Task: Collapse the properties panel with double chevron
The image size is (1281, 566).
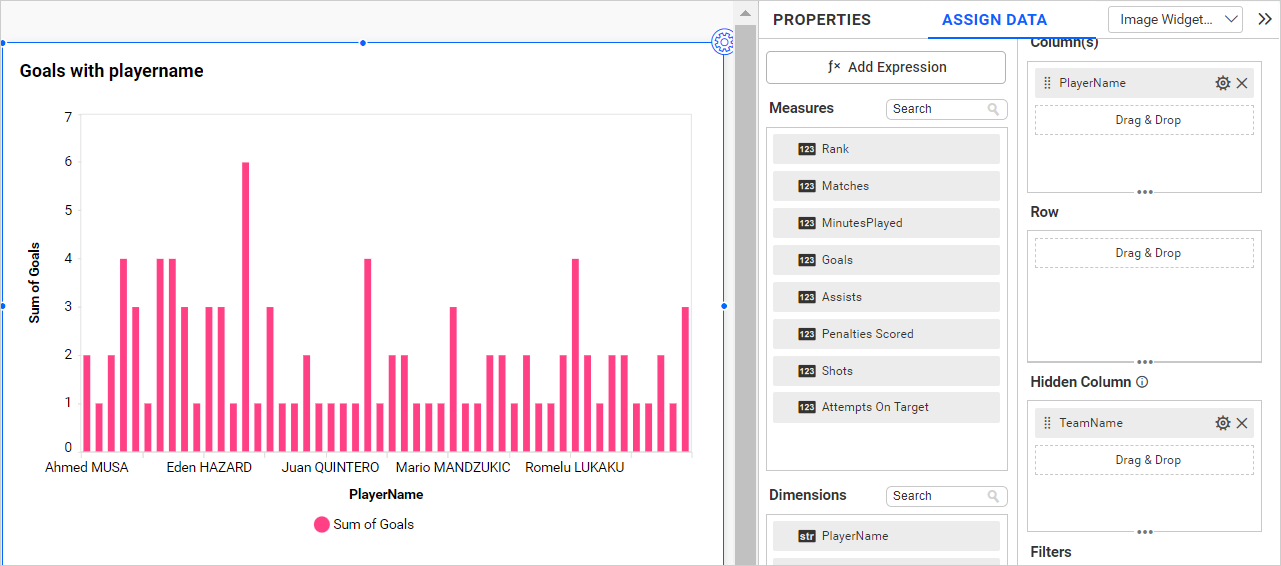Action: click(1264, 19)
